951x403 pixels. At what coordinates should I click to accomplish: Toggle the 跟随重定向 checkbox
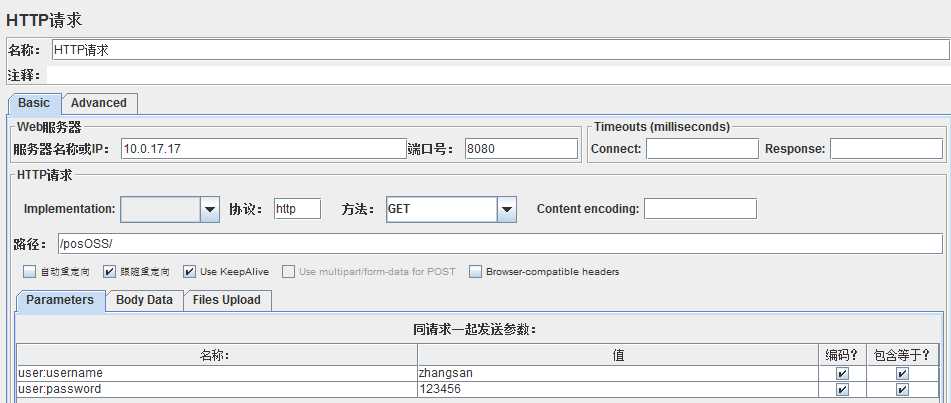click(x=110, y=271)
